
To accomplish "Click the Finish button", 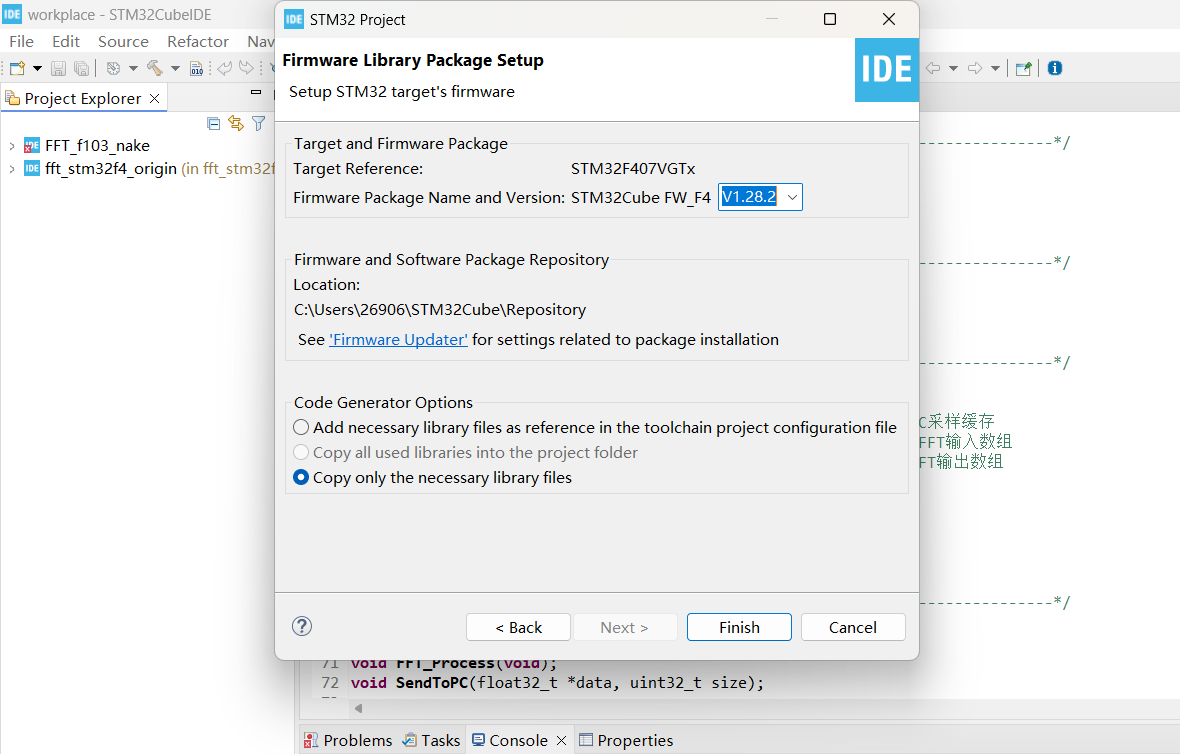I will pos(739,627).
